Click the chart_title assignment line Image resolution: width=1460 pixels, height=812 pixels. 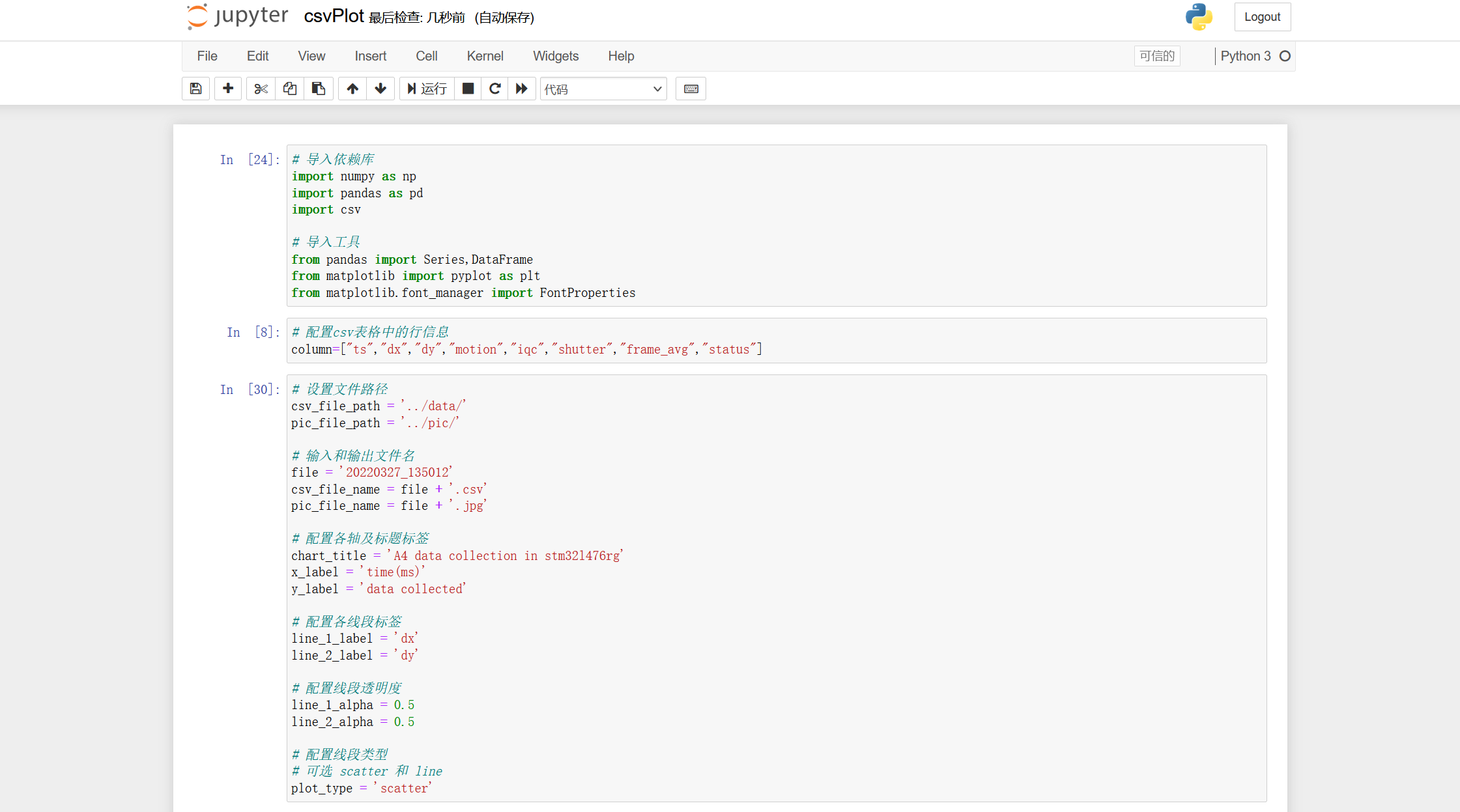[x=457, y=556]
